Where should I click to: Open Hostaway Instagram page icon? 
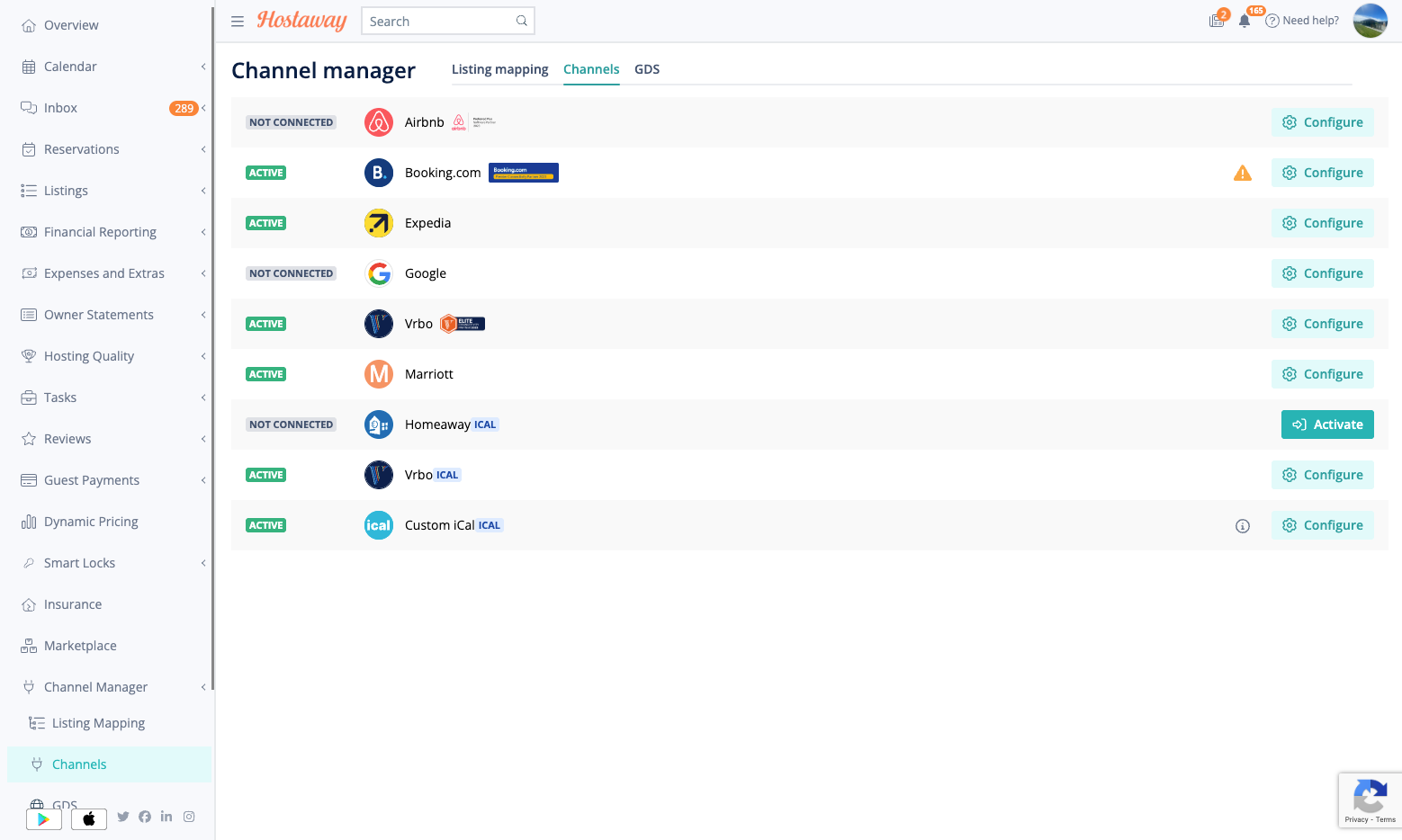(x=189, y=817)
